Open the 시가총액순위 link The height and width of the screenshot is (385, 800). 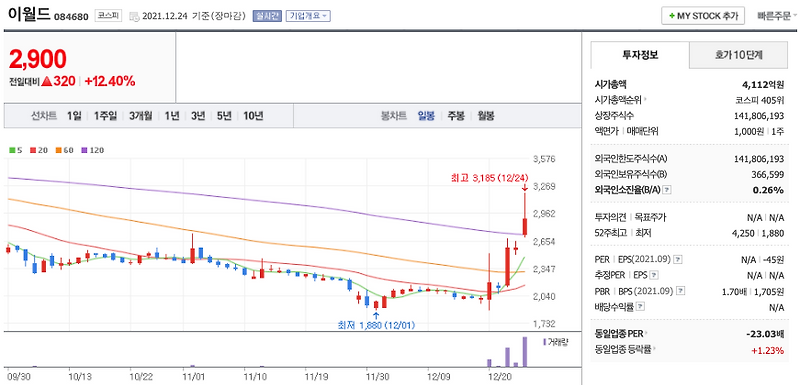point(619,100)
